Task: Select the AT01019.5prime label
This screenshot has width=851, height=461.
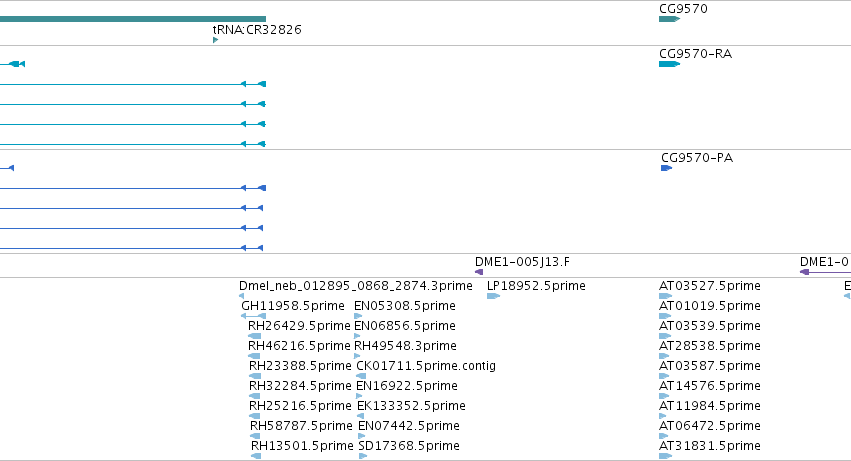Action: click(x=709, y=306)
